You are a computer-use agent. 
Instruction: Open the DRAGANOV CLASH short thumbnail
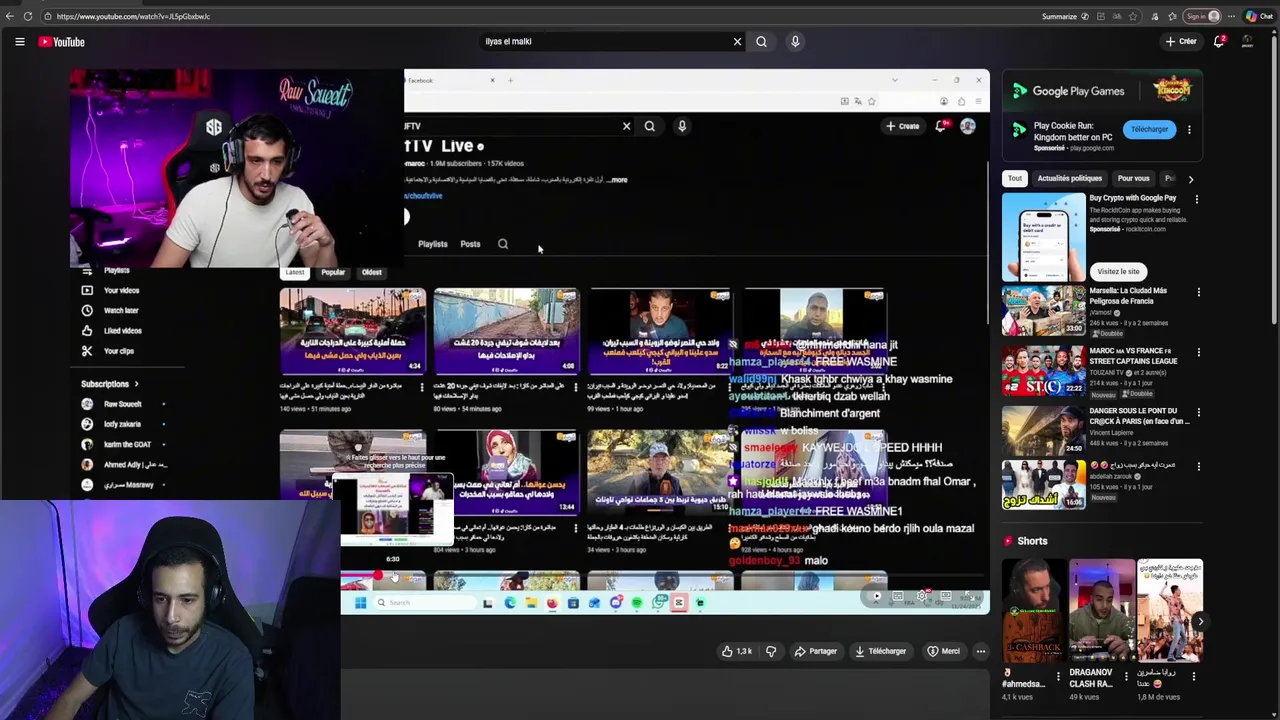coord(1102,611)
